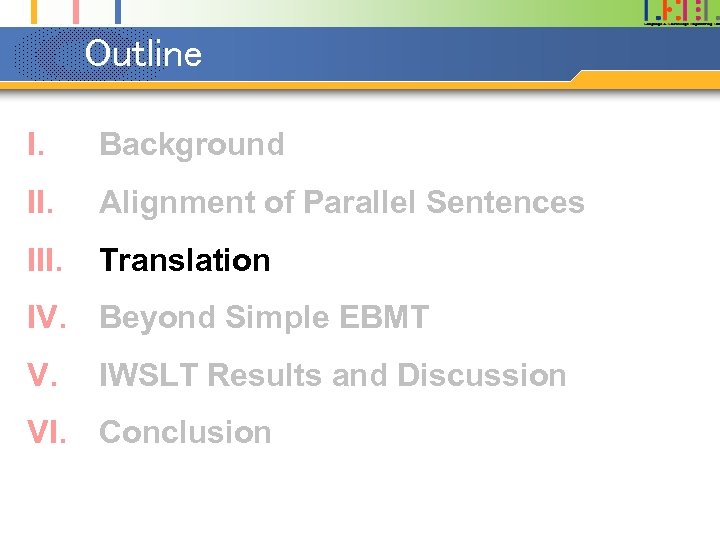720x540 pixels.
Task: Go to Alignment of Parallel Sentences
Action: (341, 203)
